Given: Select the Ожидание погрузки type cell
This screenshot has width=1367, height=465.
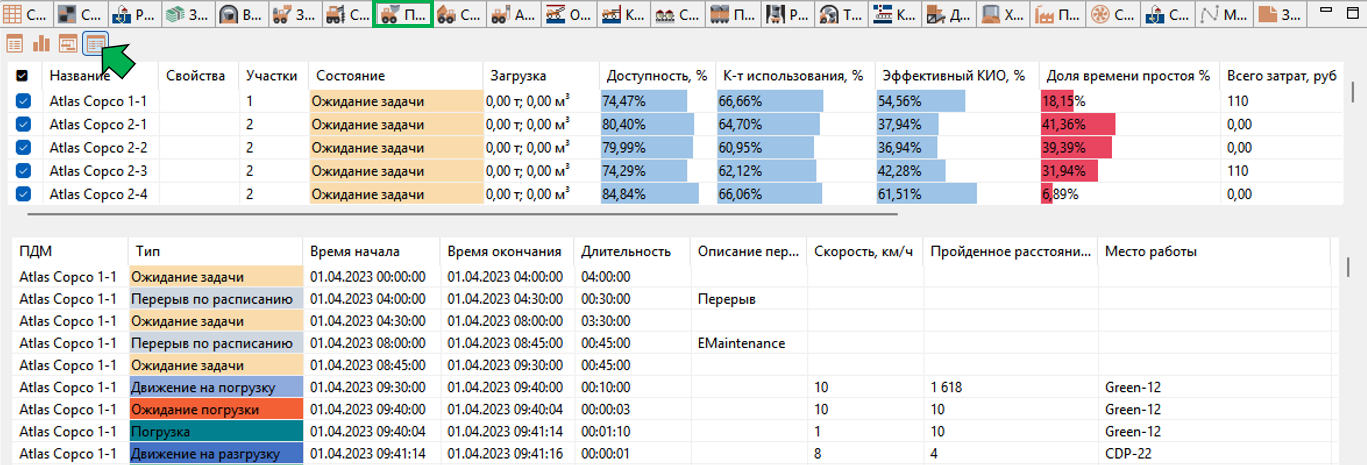Looking at the screenshot, I should [216, 409].
